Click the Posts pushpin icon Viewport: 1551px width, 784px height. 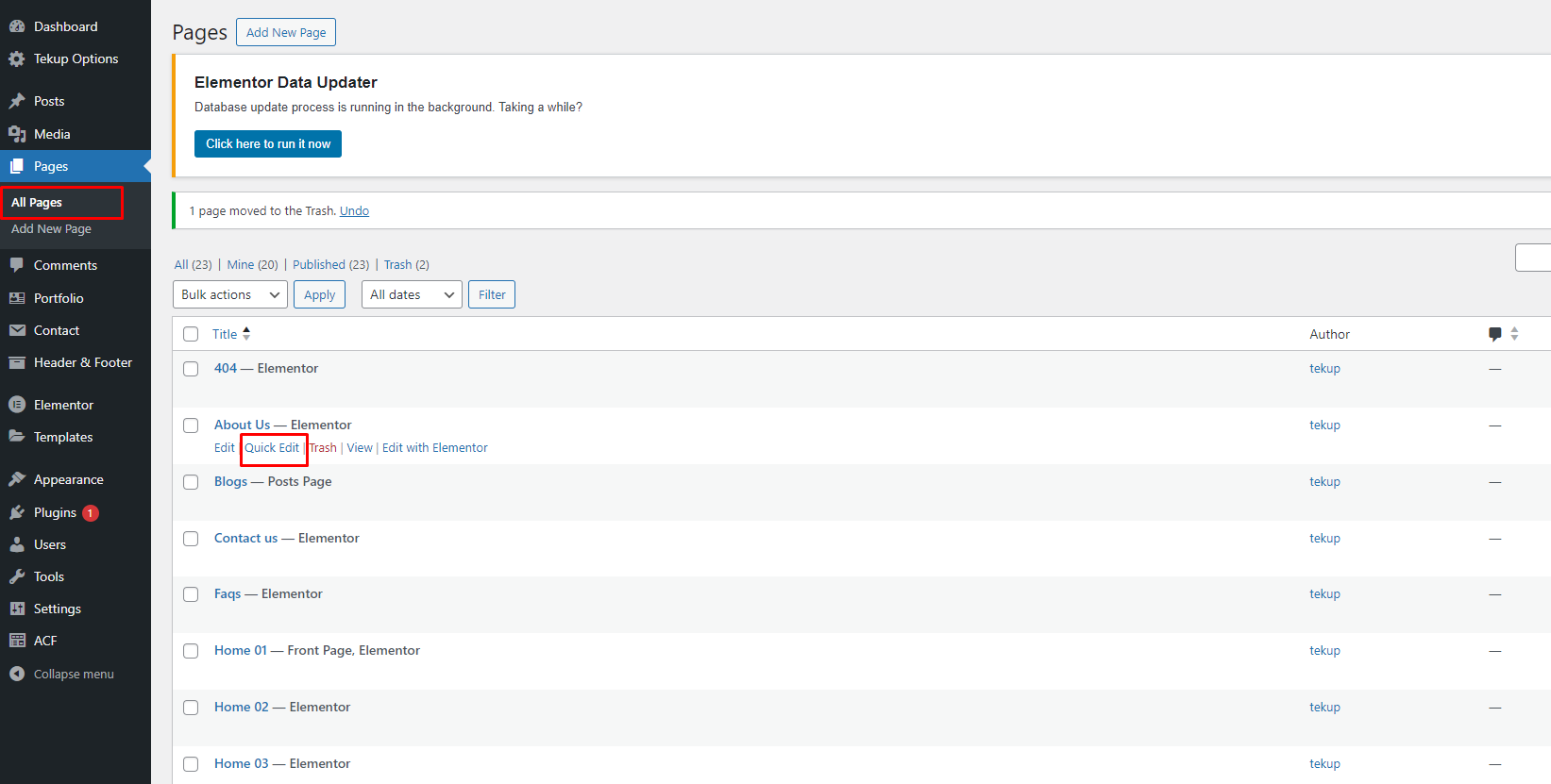tap(17, 101)
